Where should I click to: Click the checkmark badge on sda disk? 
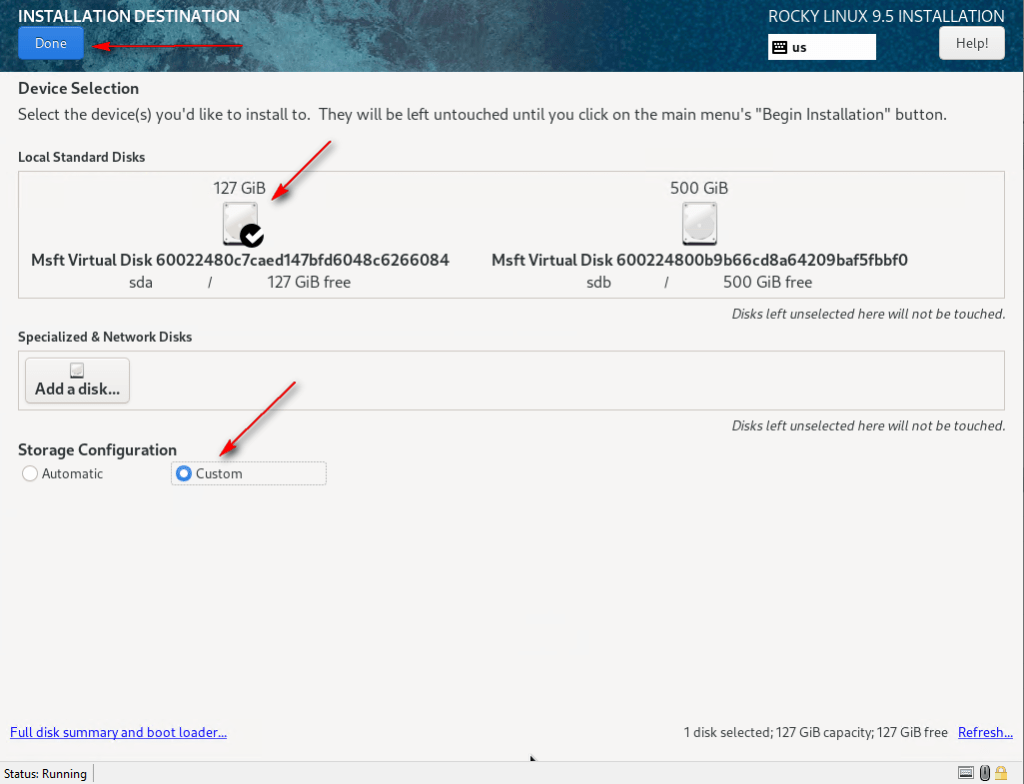click(252, 236)
